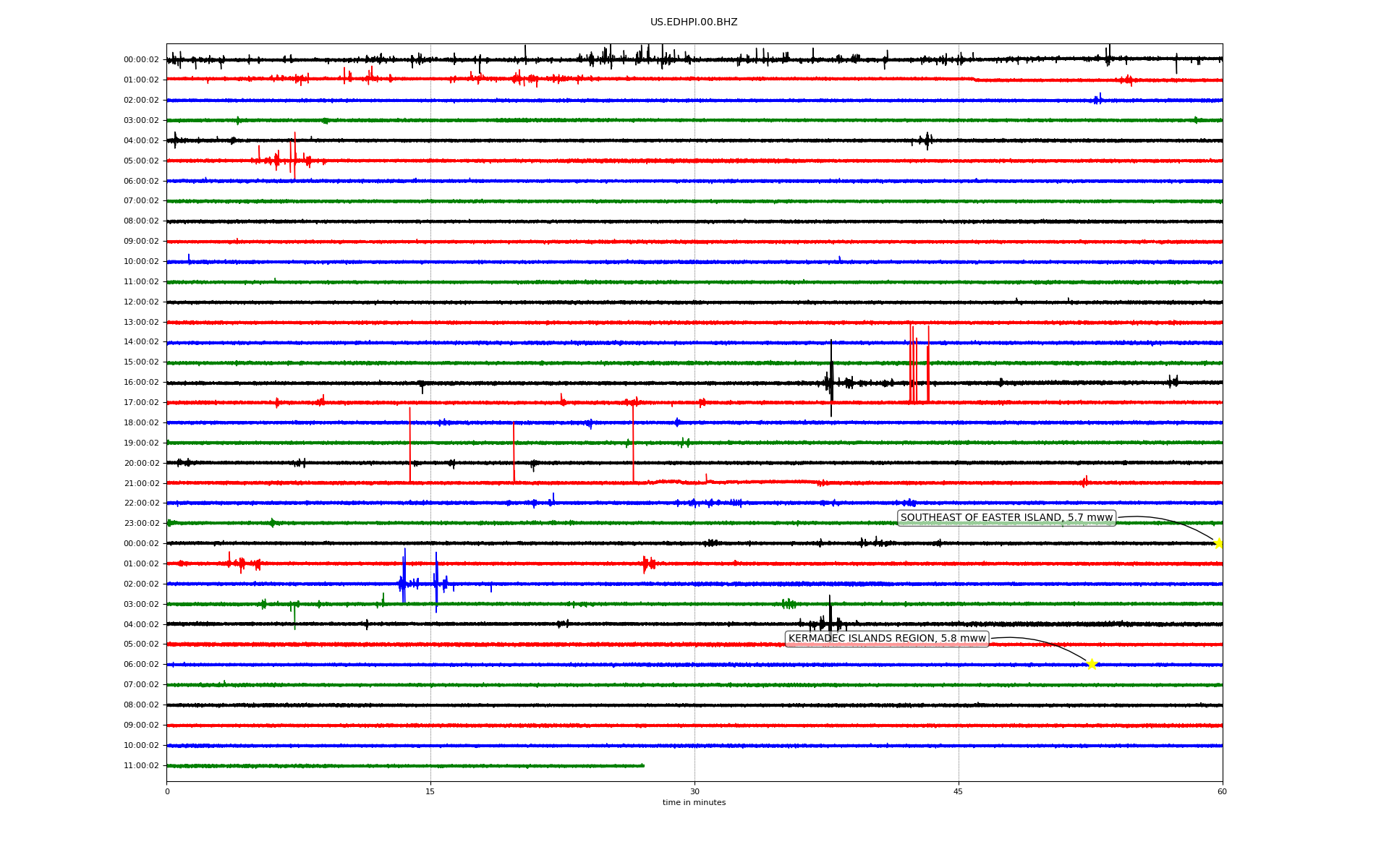The width and height of the screenshot is (1389, 868).
Task: Click the x-axis tick label 30
Action: pos(694,791)
